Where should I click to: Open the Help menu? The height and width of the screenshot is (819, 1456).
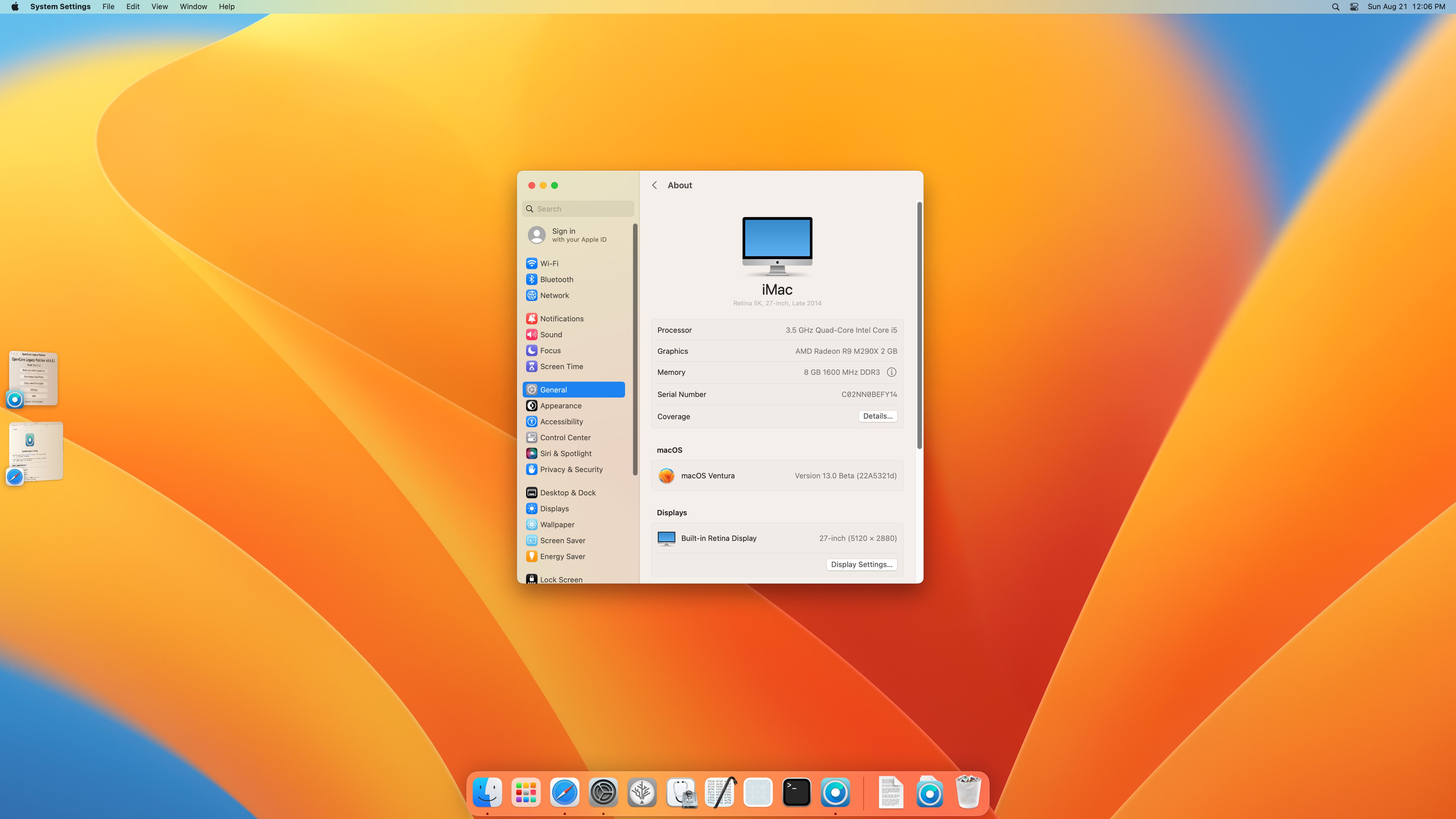(x=227, y=6)
